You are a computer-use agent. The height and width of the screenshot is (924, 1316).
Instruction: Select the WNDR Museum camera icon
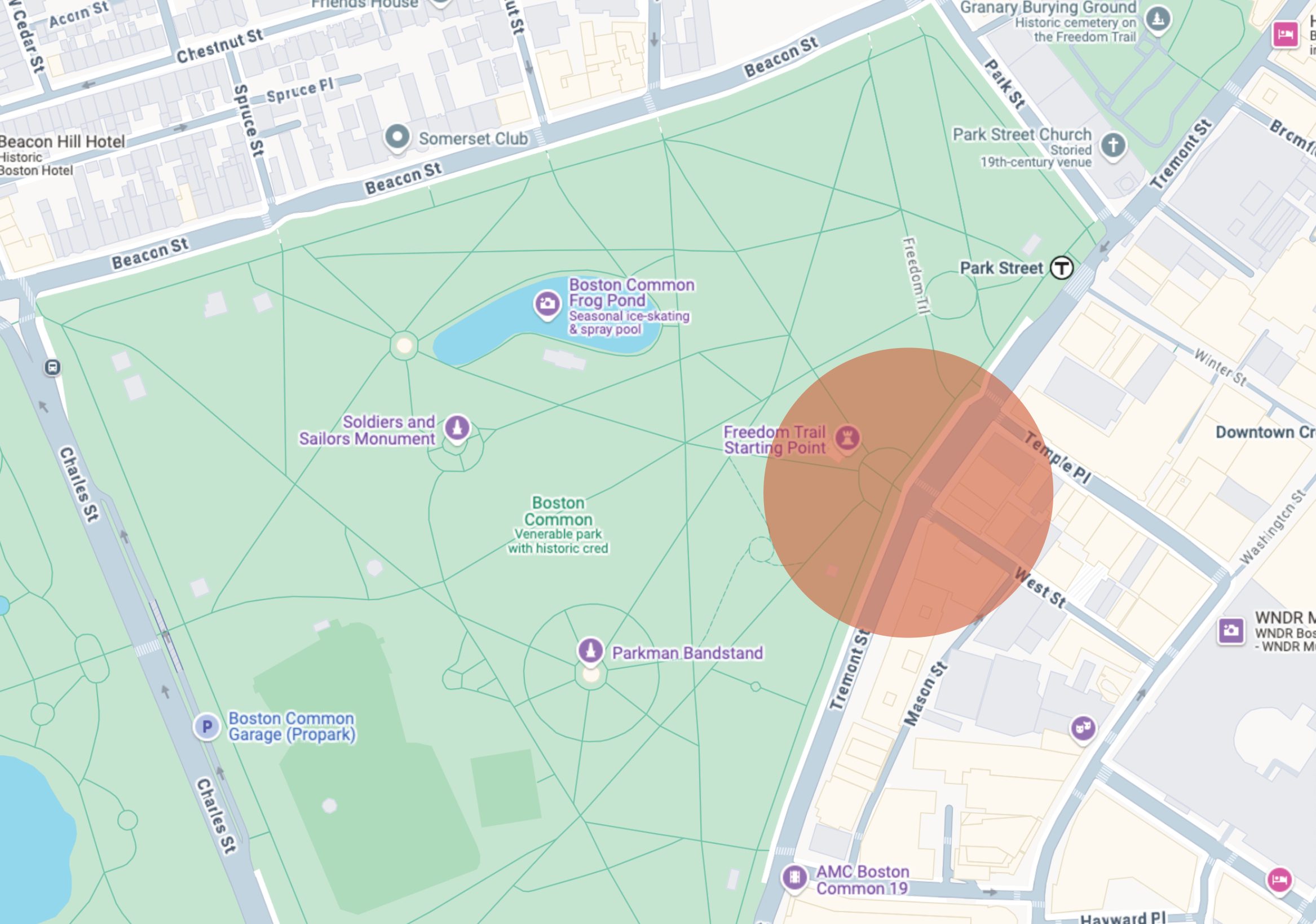(x=1231, y=631)
